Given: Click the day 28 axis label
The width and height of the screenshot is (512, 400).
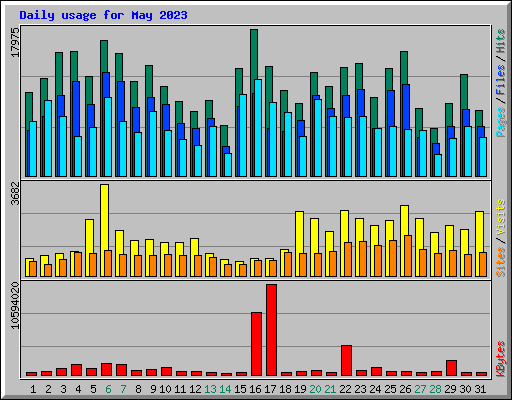Looking at the screenshot, I should coord(435,389).
